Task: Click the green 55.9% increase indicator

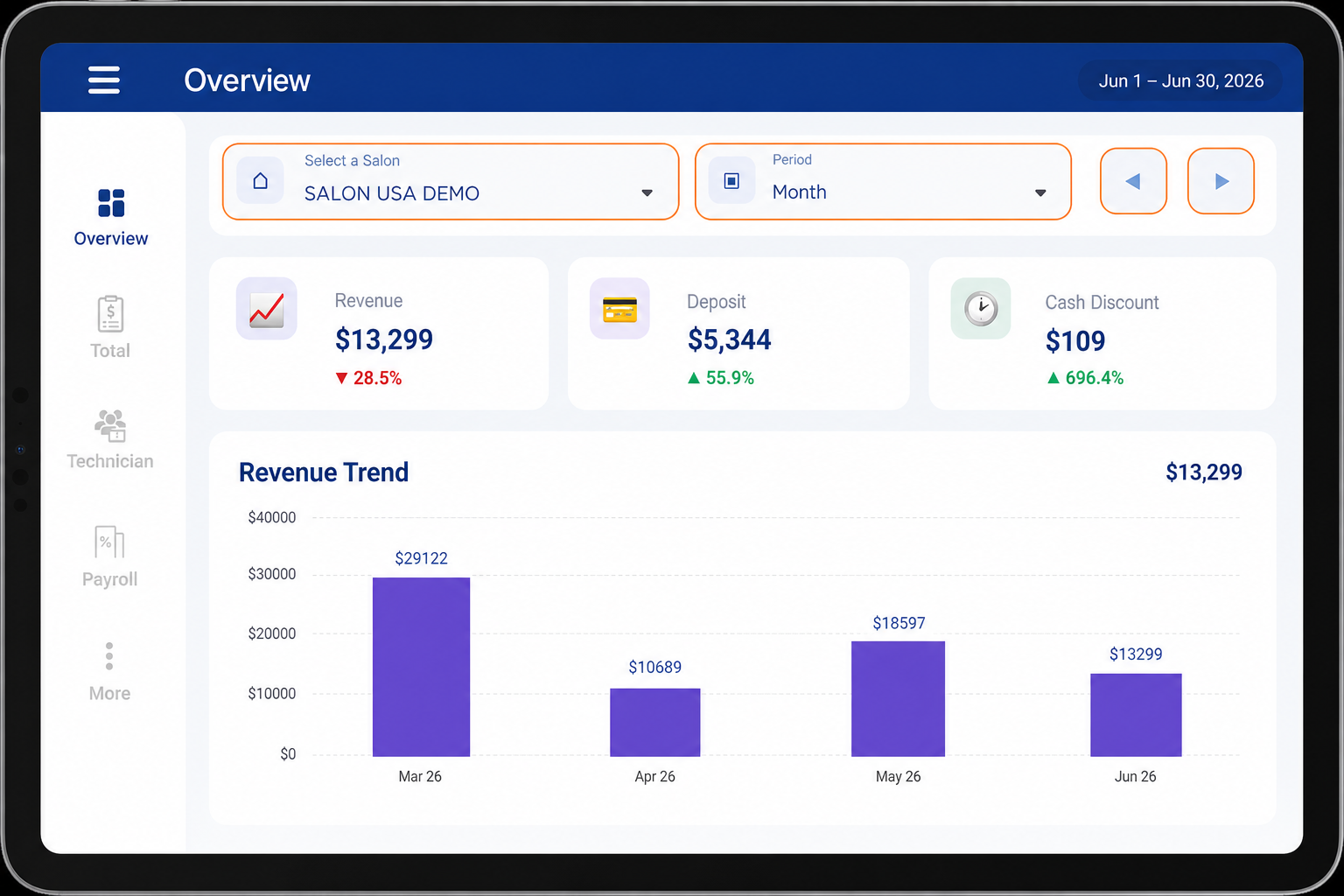Action: pyautogui.click(x=721, y=378)
